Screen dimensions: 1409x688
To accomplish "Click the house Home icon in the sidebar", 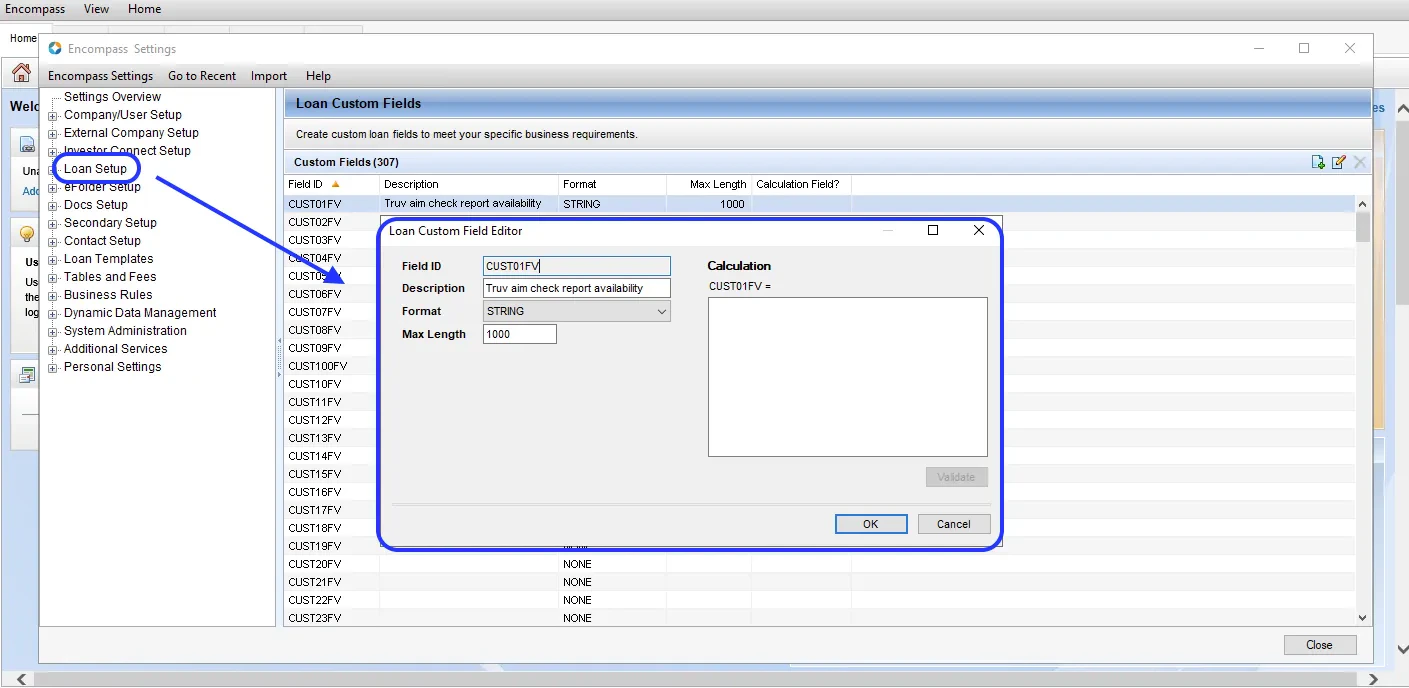I will point(20,72).
